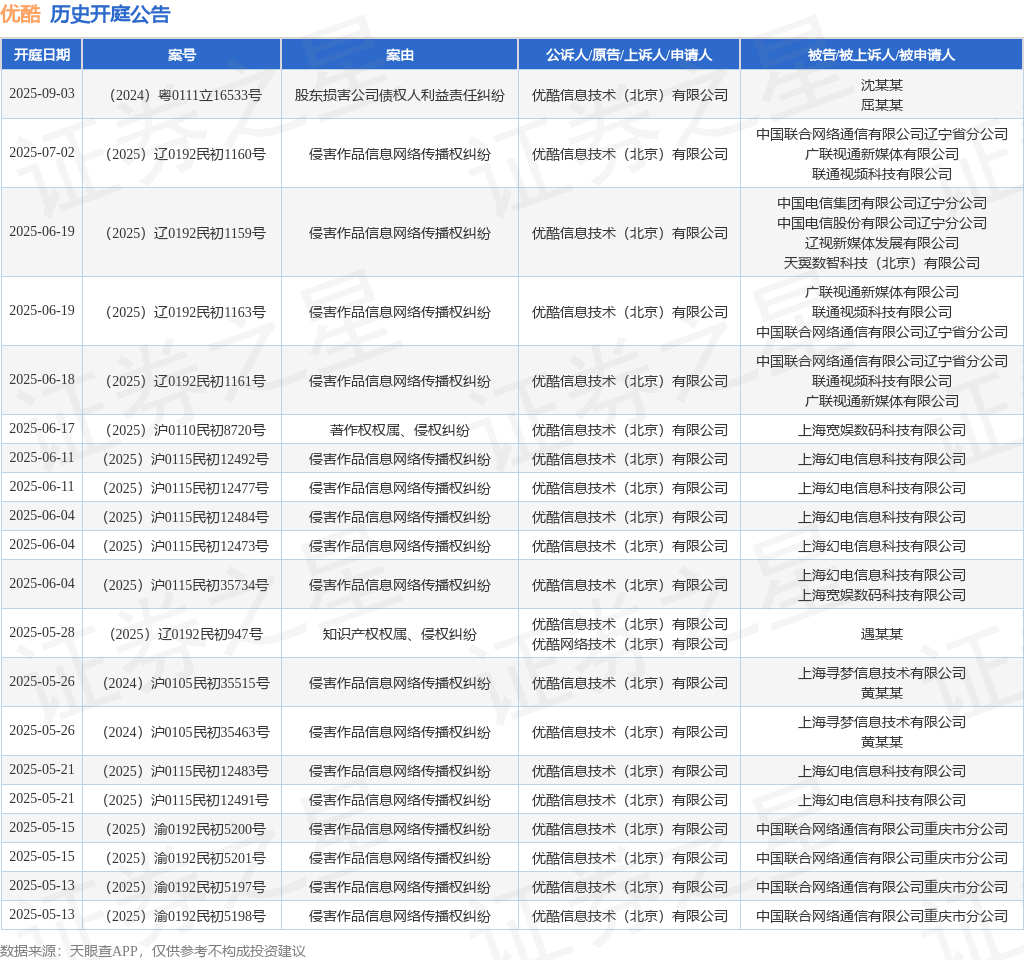The width and height of the screenshot is (1024, 960).
Task: Click the 优酷 title text
Action: coord(21,14)
